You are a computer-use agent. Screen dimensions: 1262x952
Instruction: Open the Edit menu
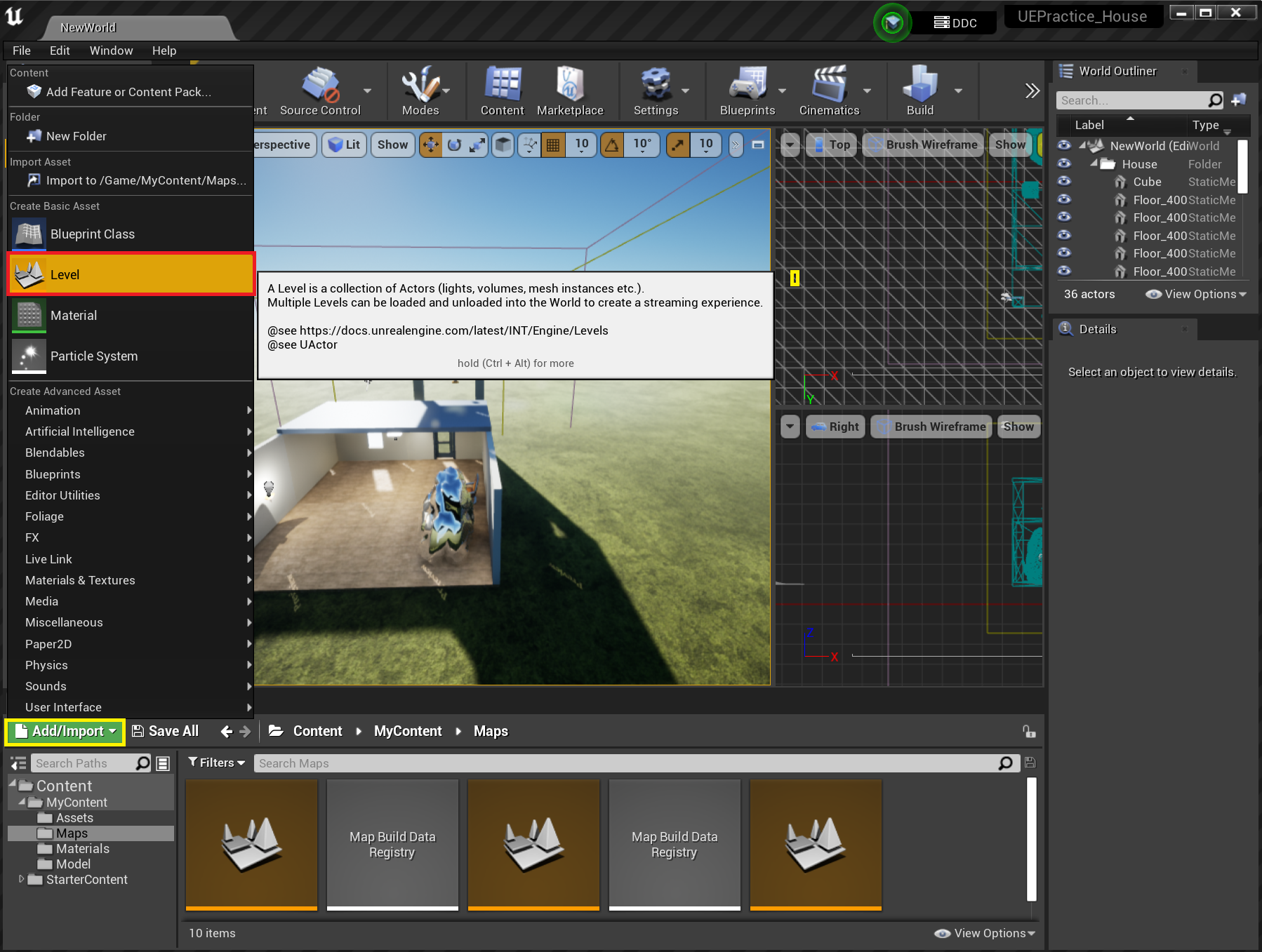pyautogui.click(x=60, y=51)
